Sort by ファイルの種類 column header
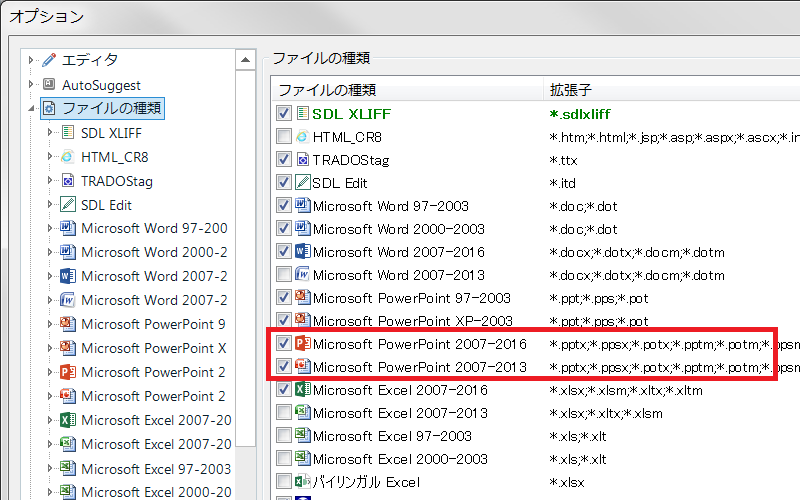Screen dimensions: 800x500 click(x=407, y=90)
